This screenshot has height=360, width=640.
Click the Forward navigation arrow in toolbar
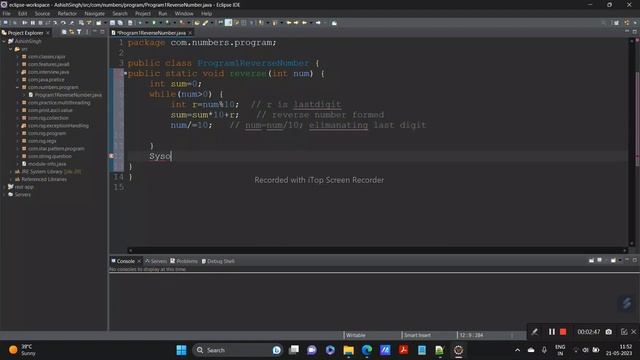[318, 23]
